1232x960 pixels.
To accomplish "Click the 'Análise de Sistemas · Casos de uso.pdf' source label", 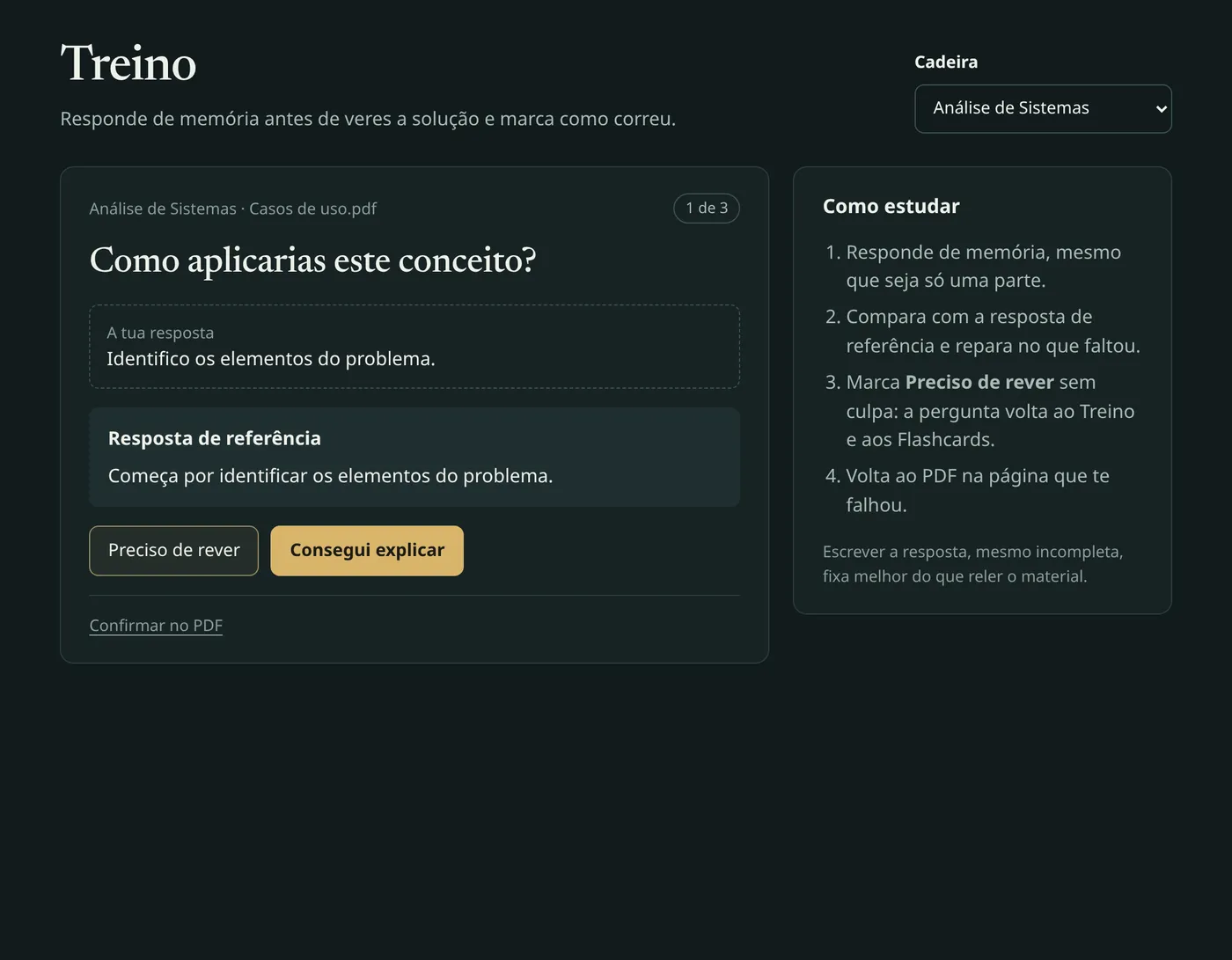I will (x=233, y=209).
